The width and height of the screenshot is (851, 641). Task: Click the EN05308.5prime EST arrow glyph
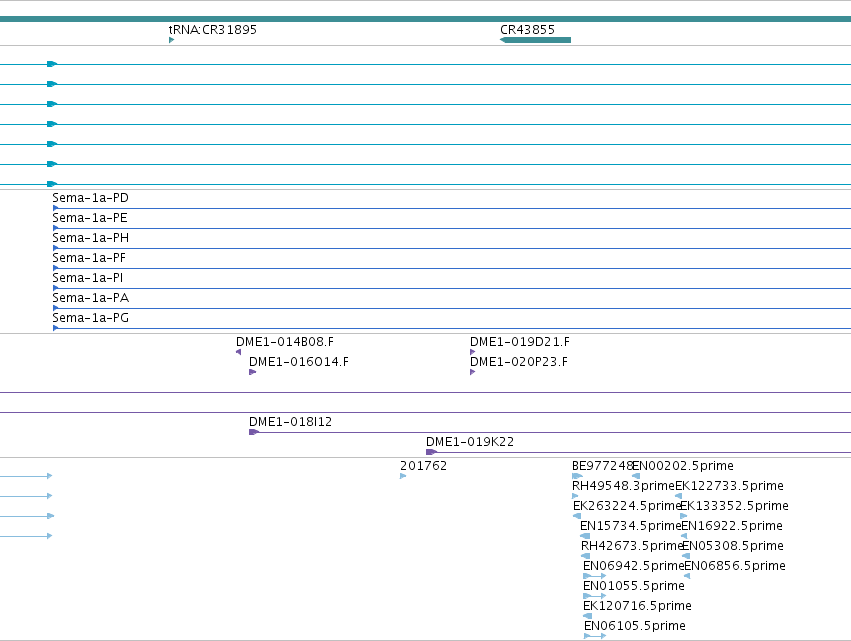tap(686, 556)
